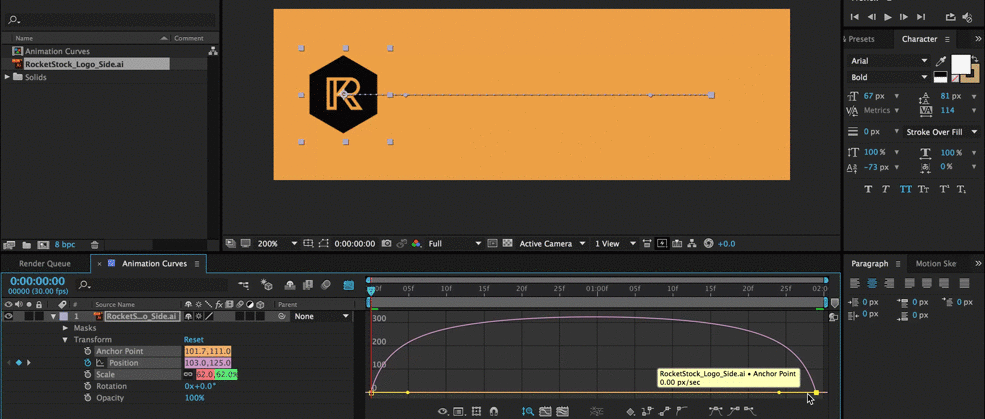Toggle All Caps in the Character panel
The height and width of the screenshot is (419, 985).
click(x=905, y=189)
